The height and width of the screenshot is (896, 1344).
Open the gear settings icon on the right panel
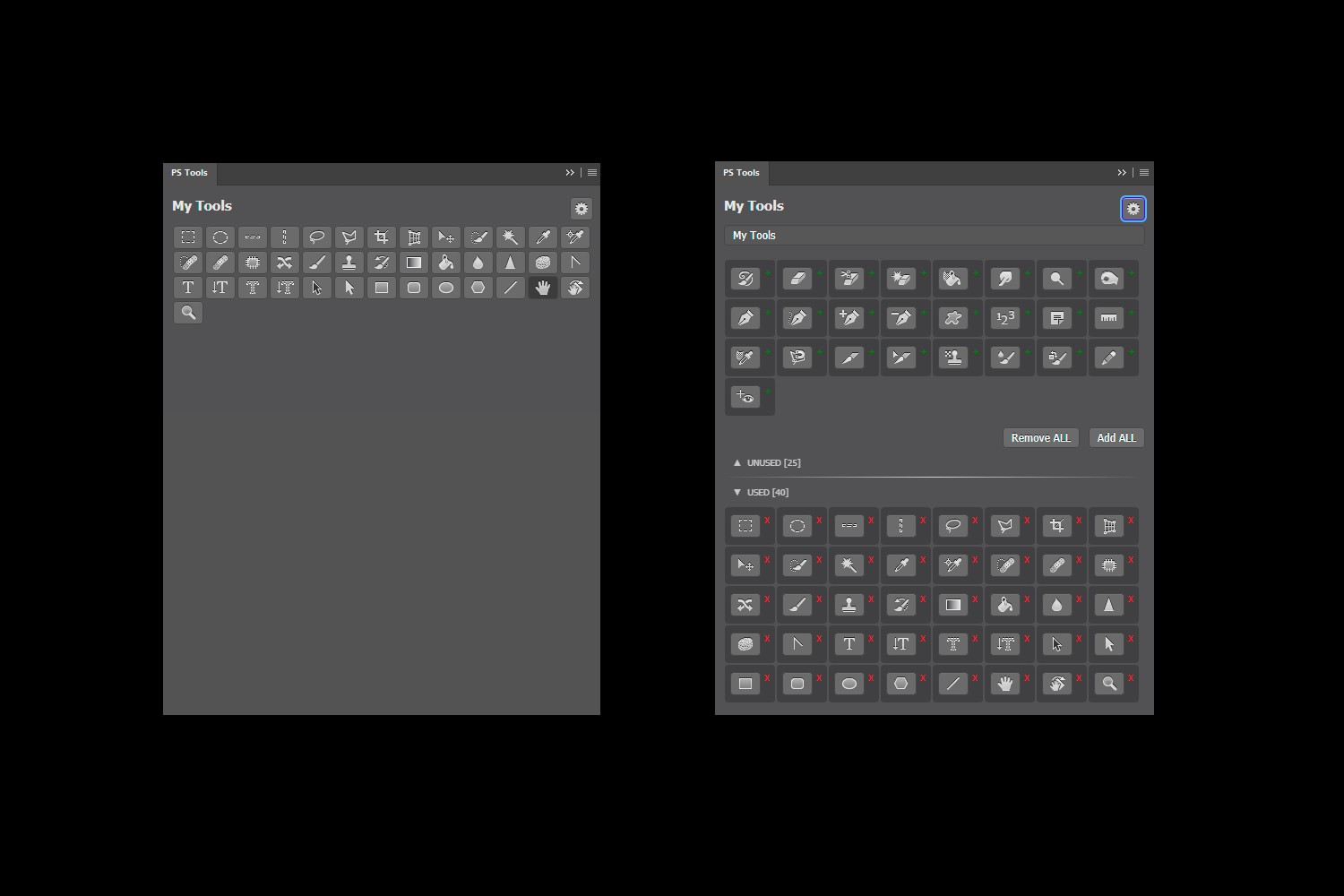pos(1133,208)
